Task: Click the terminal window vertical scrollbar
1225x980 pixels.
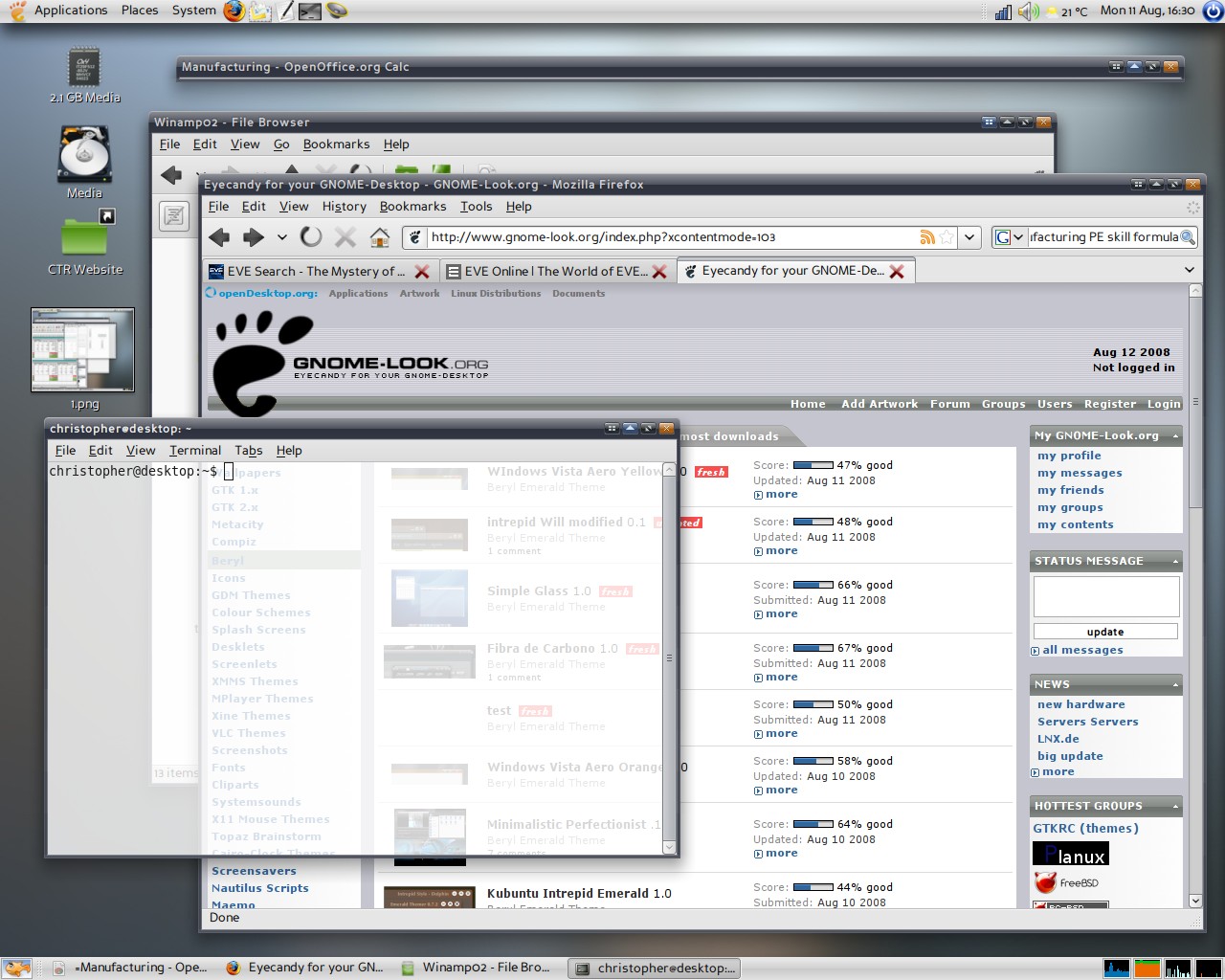Action: pos(669,657)
